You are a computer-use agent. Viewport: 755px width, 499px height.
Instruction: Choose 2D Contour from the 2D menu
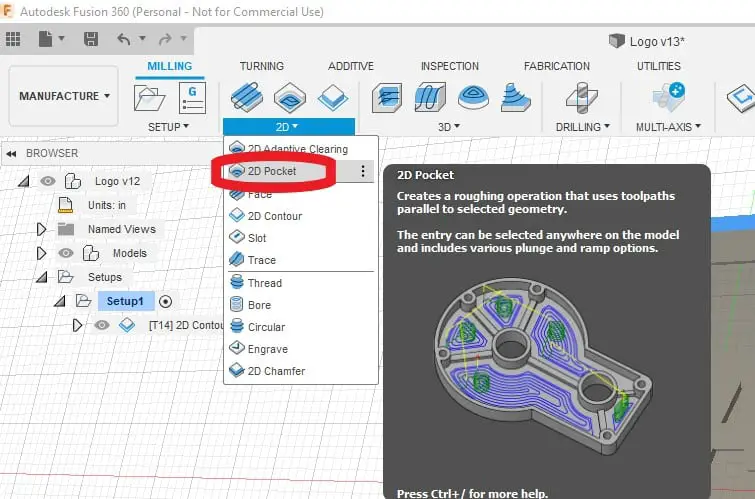[299, 216]
